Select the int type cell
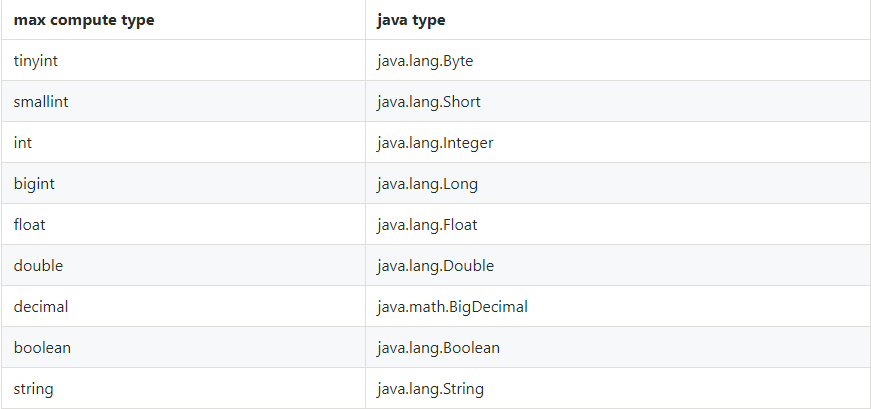Image resolution: width=871 pixels, height=409 pixels. tap(183, 142)
